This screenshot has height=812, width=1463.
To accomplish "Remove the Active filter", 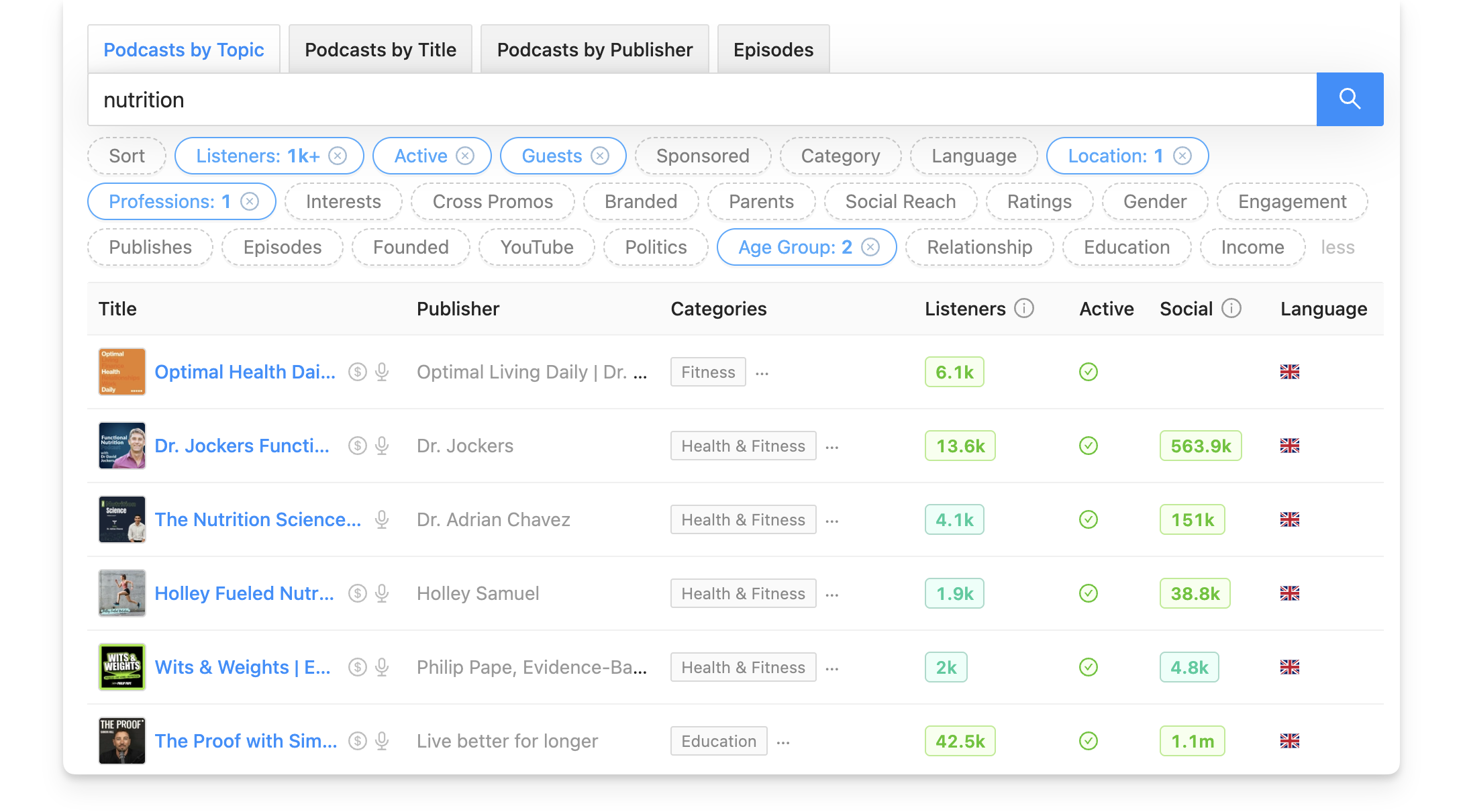I will coord(466,156).
